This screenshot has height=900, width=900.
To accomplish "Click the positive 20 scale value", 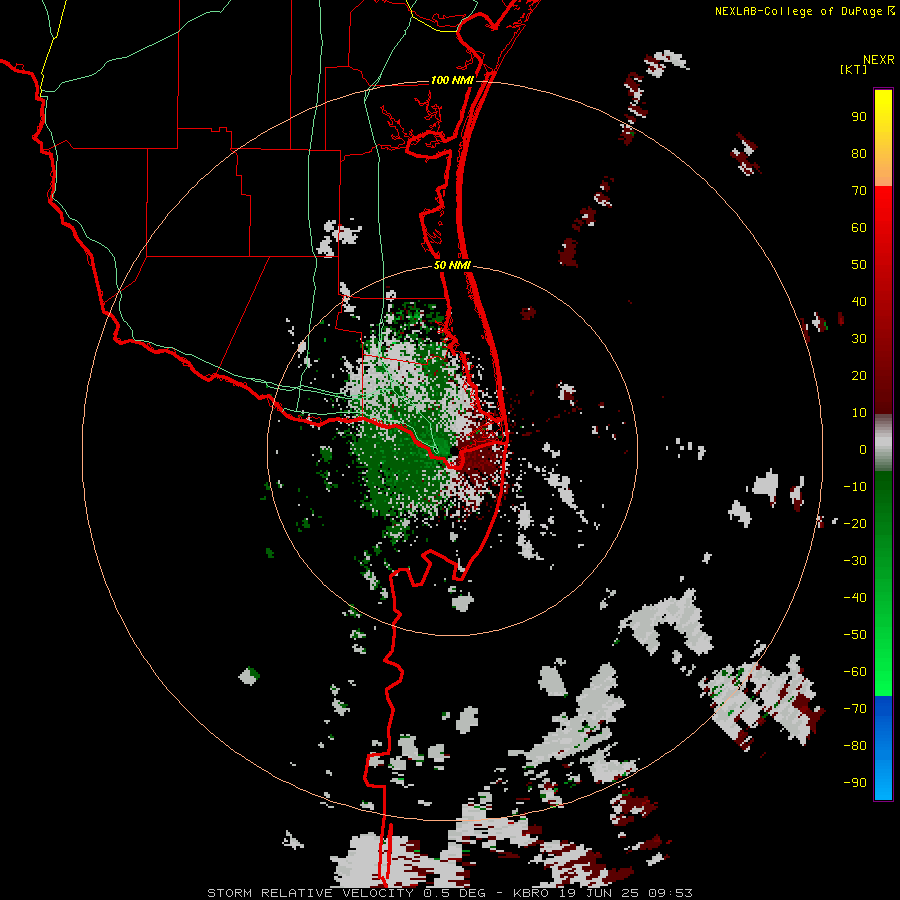I will pyautogui.click(x=859, y=375).
